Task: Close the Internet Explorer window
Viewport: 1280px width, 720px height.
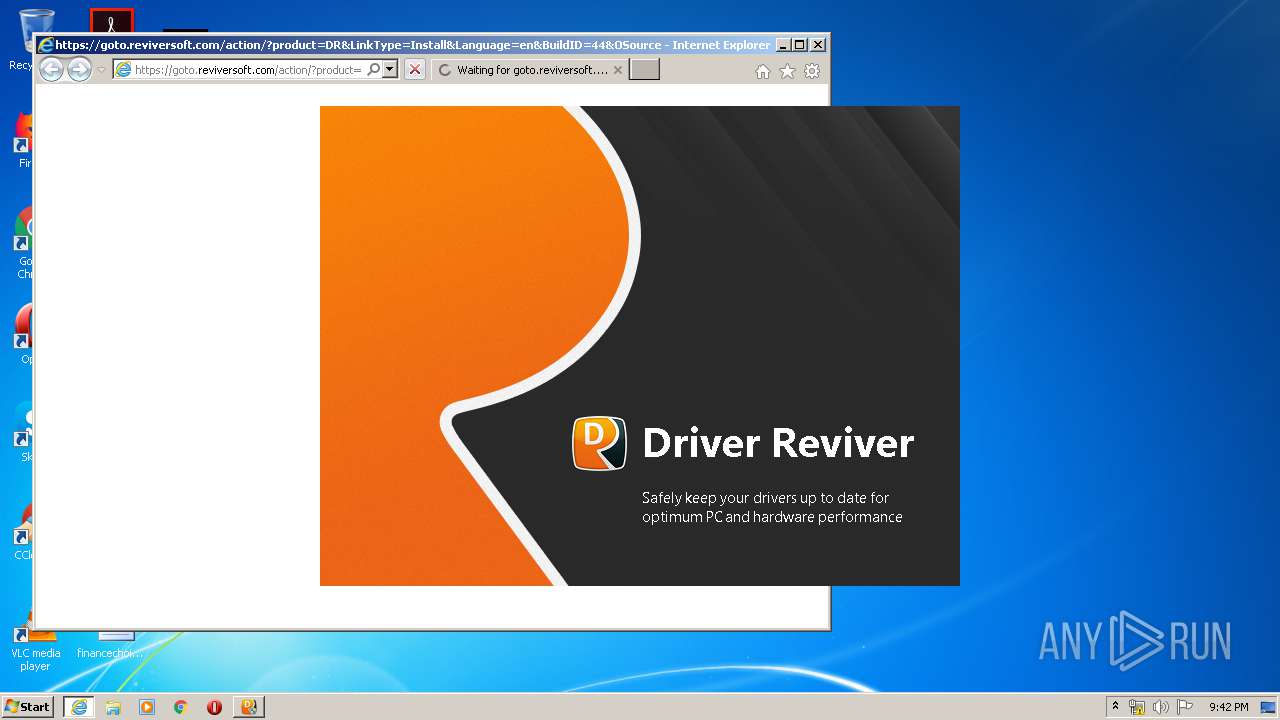Action: pyautogui.click(x=818, y=45)
